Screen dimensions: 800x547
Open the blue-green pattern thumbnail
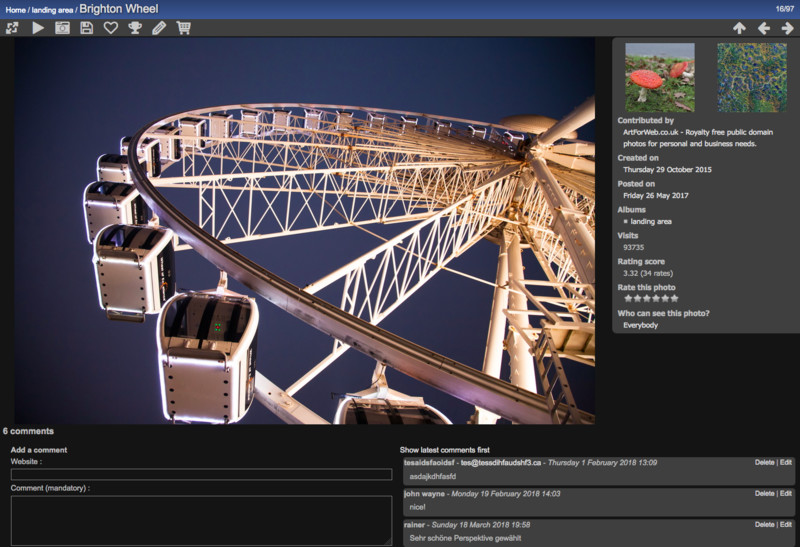click(751, 76)
